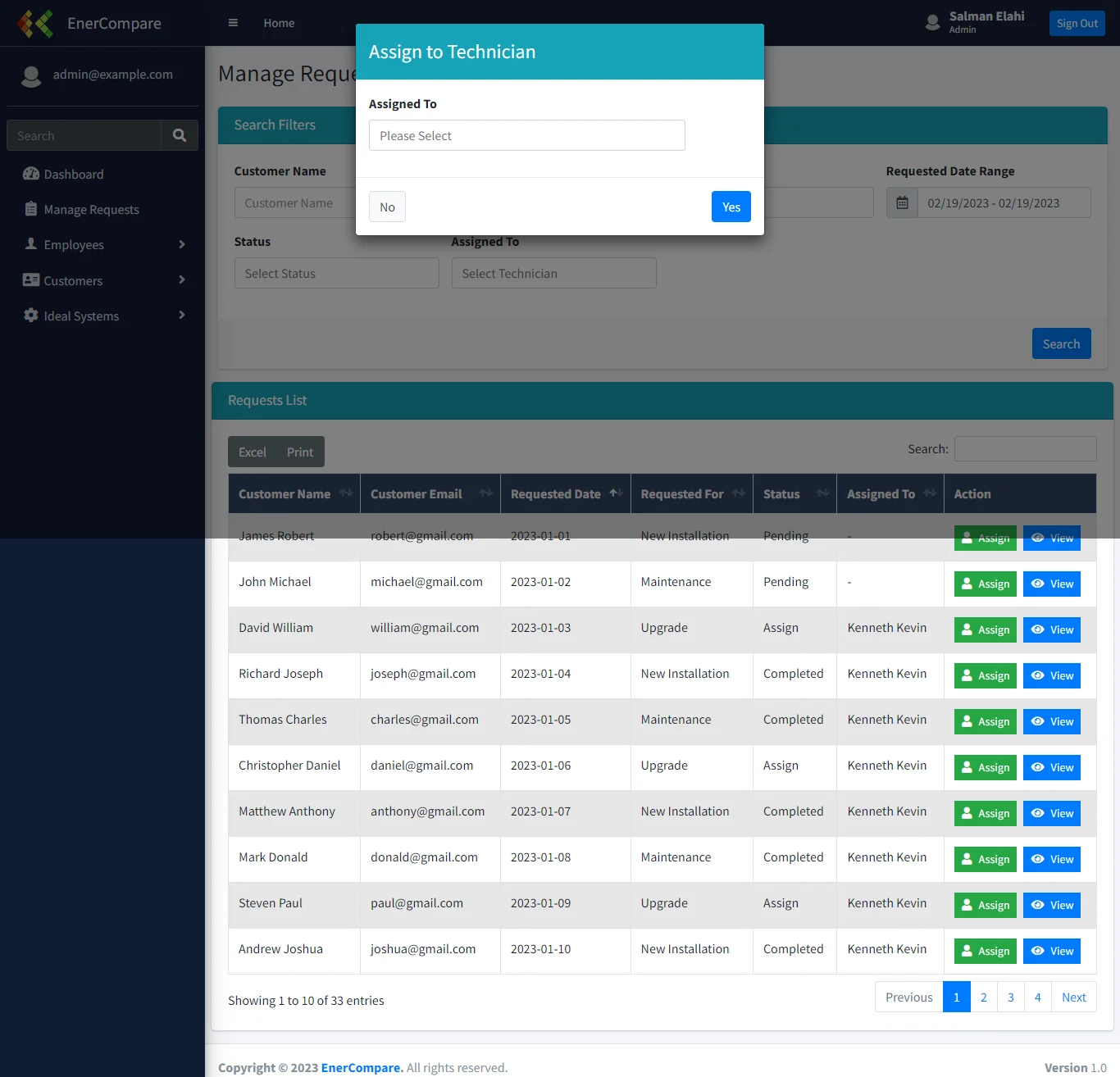Go to page 3 of requests list
The height and width of the screenshot is (1077, 1120).
click(x=1010, y=997)
